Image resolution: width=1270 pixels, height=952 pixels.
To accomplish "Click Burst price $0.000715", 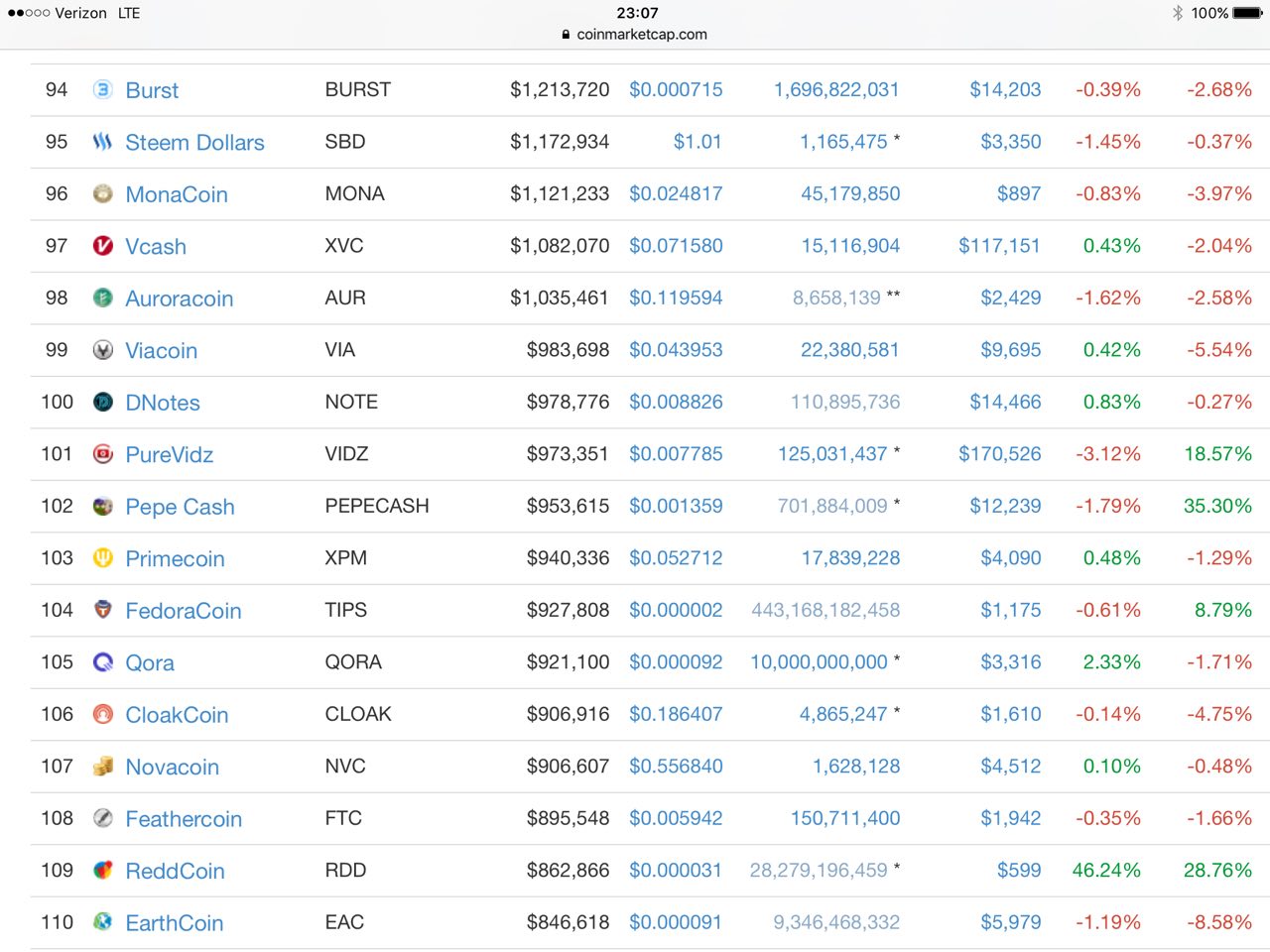I will pos(676,89).
